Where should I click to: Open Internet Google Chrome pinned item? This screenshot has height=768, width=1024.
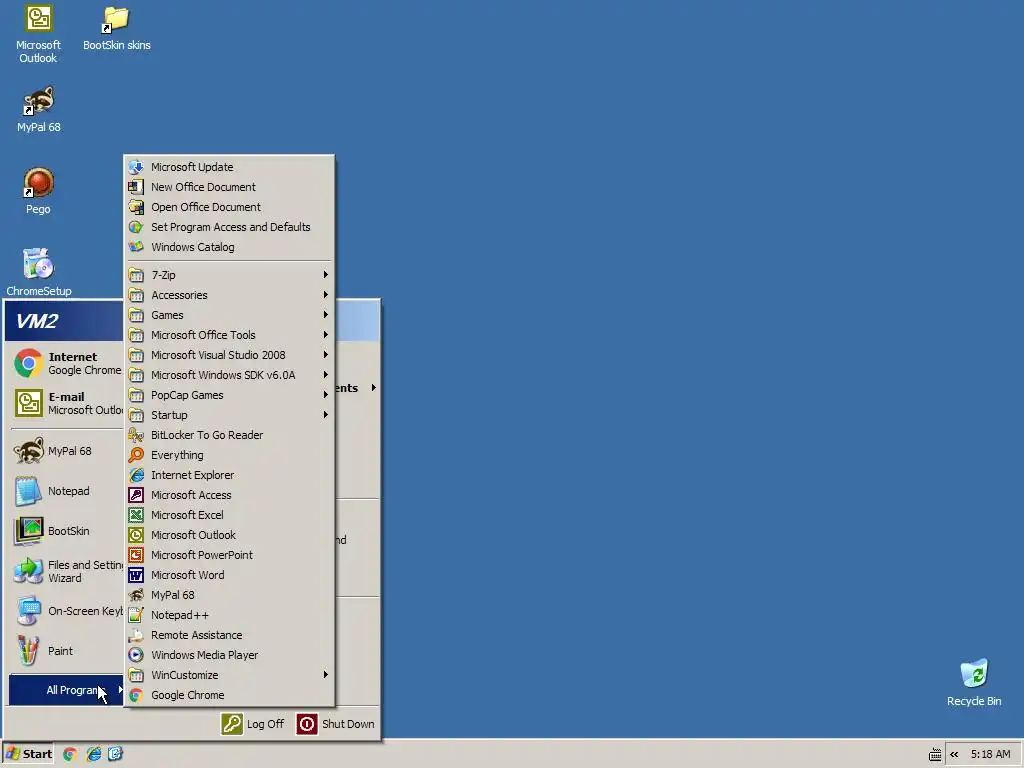67,363
